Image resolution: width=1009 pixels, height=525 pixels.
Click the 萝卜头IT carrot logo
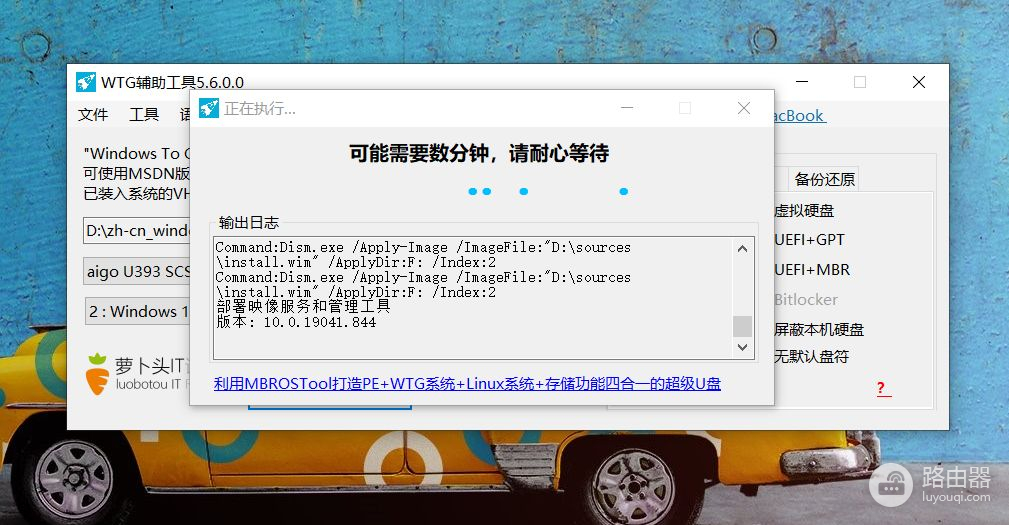(x=97, y=374)
